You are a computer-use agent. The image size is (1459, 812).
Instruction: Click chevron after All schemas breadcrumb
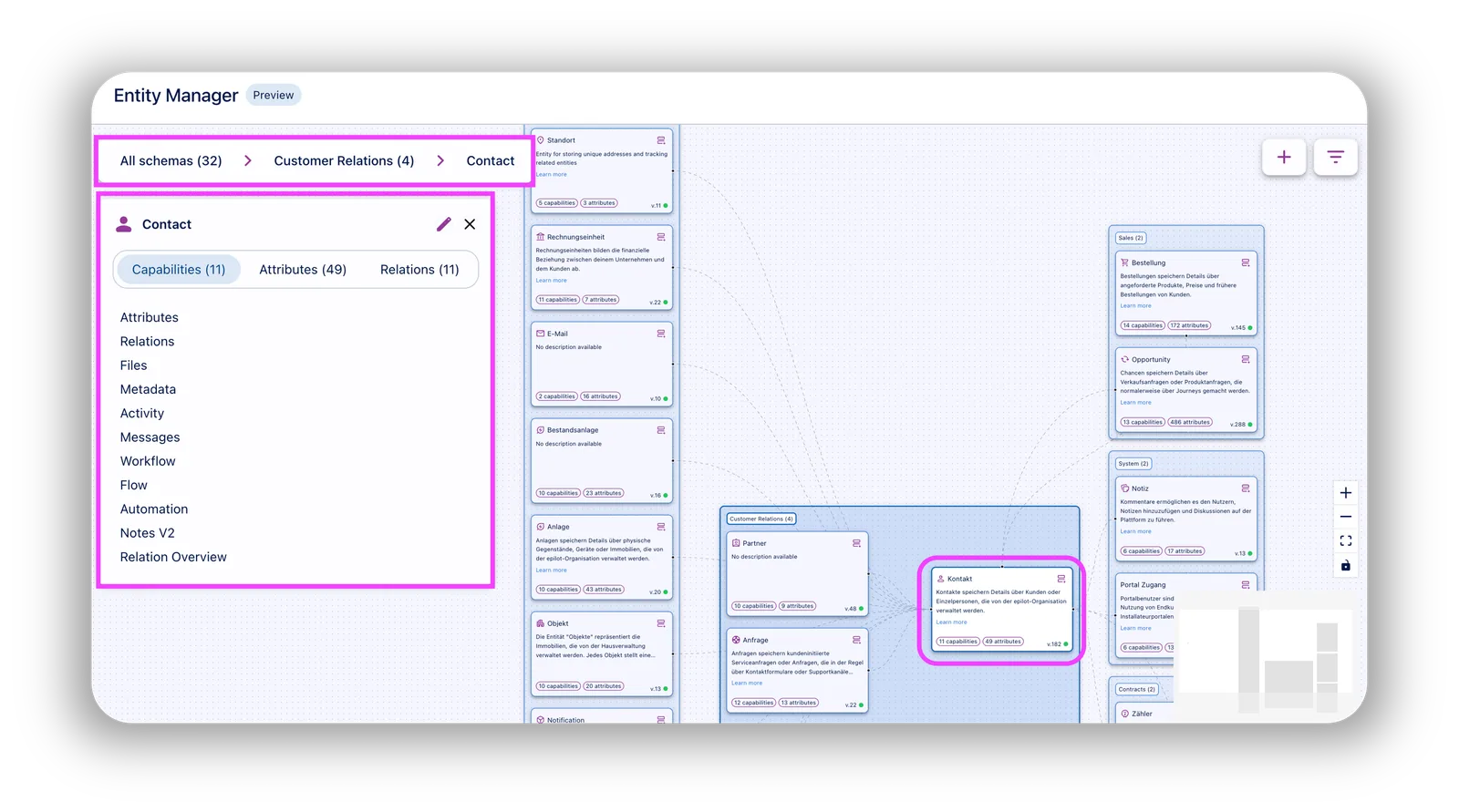[248, 160]
